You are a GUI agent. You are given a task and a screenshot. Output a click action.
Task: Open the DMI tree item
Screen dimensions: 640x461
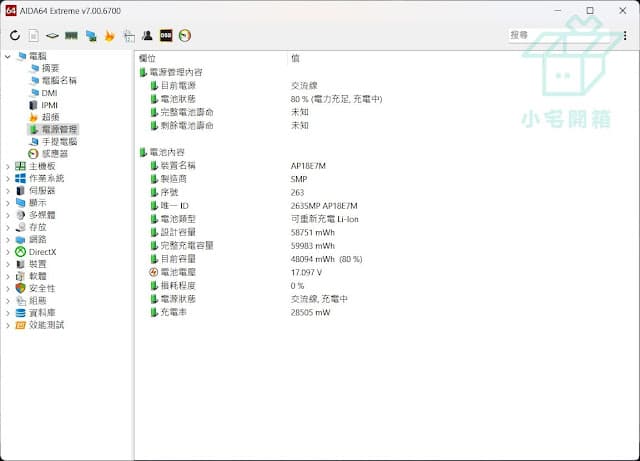[44, 93]
